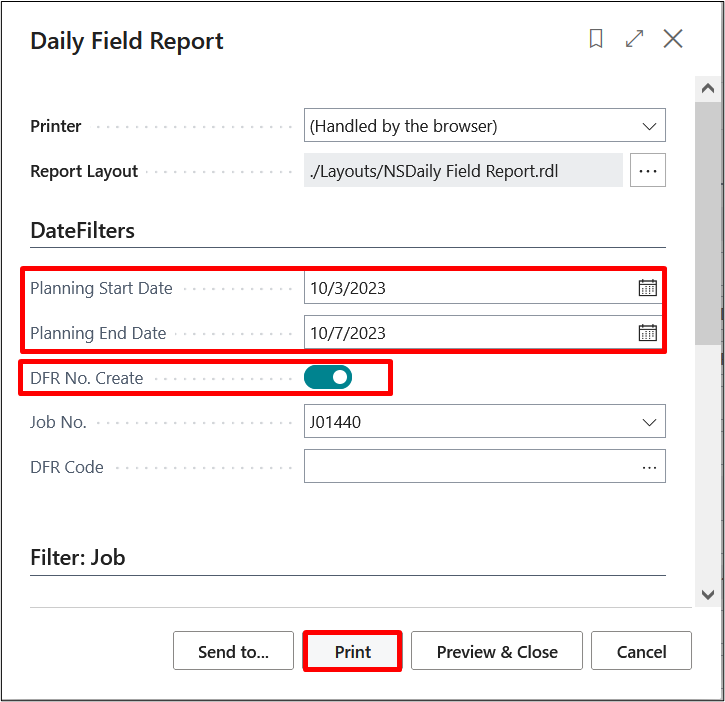This screenshot has height=702, width=725.
Task: Click the Send to... button
Action: pyautogui.click(x=233, y=652)
